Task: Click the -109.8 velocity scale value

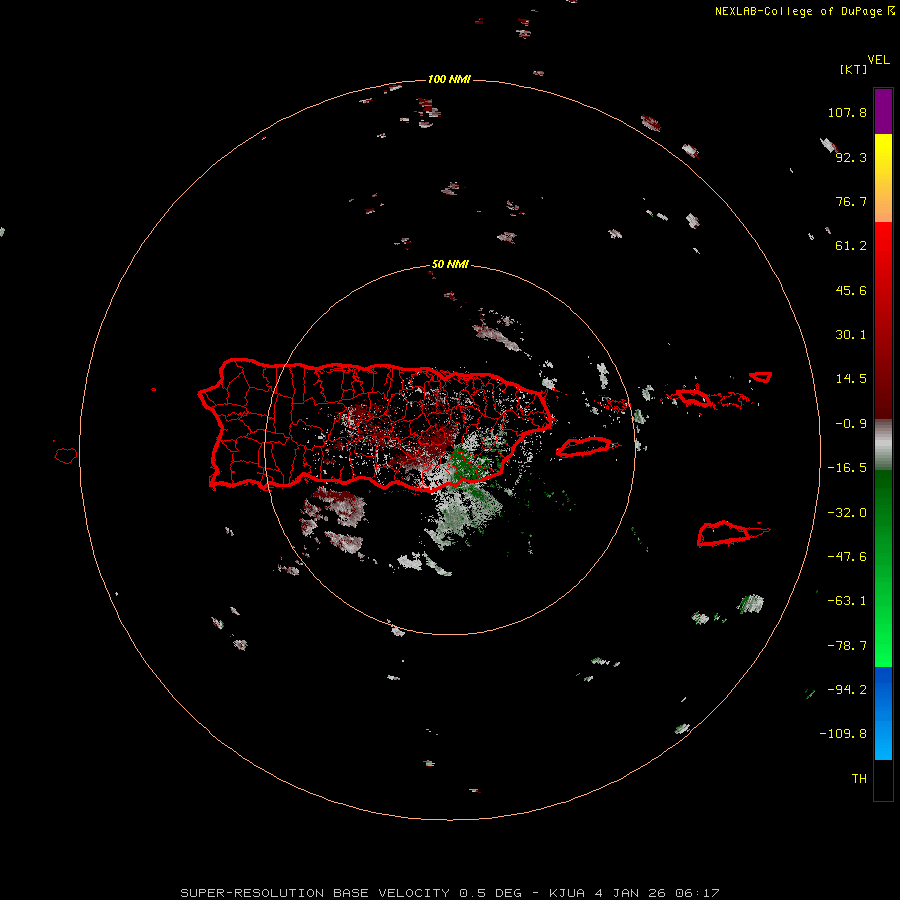Action: (843, 734)
